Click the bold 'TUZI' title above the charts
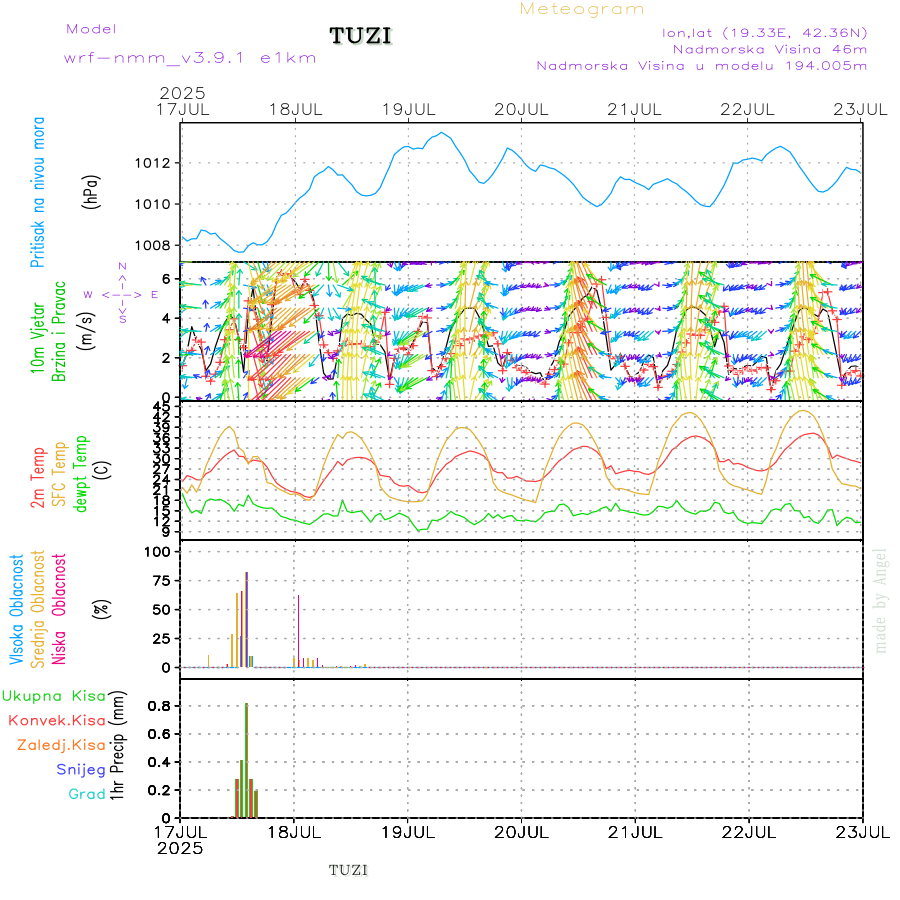This screenshot has width=900, height=900. (360, 36)
